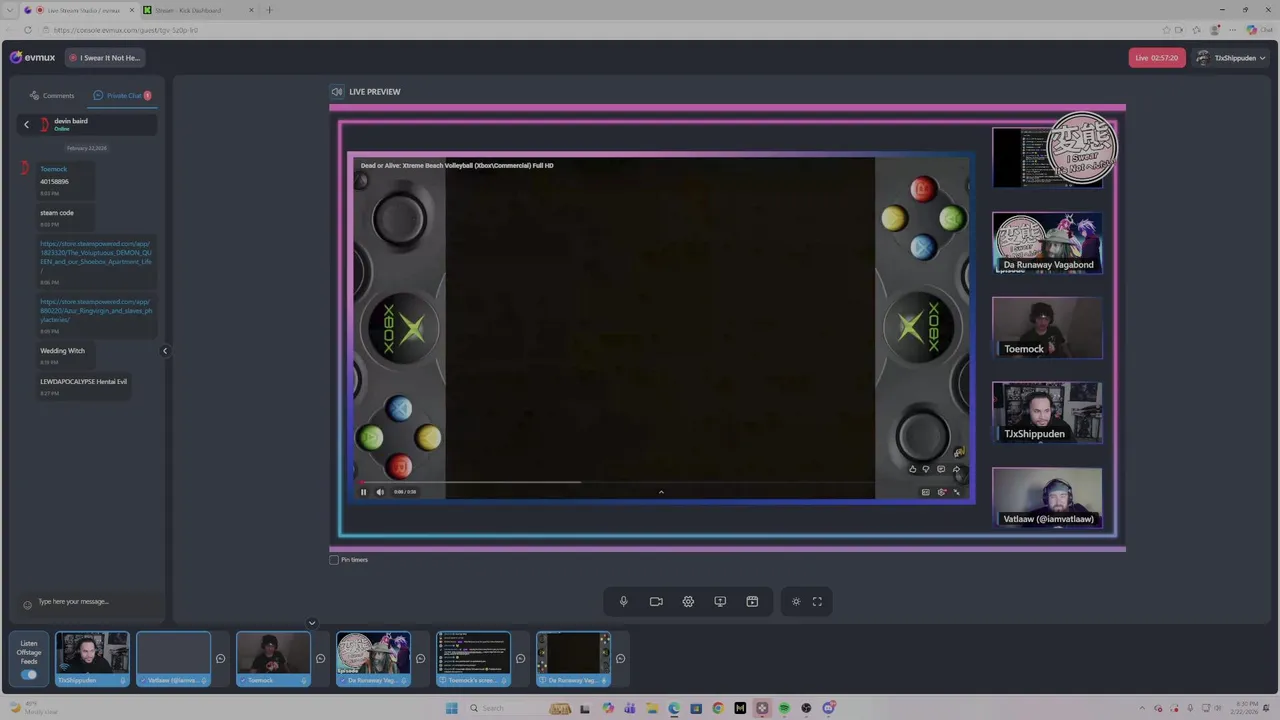Click the Windows Start button

point(451,708)
